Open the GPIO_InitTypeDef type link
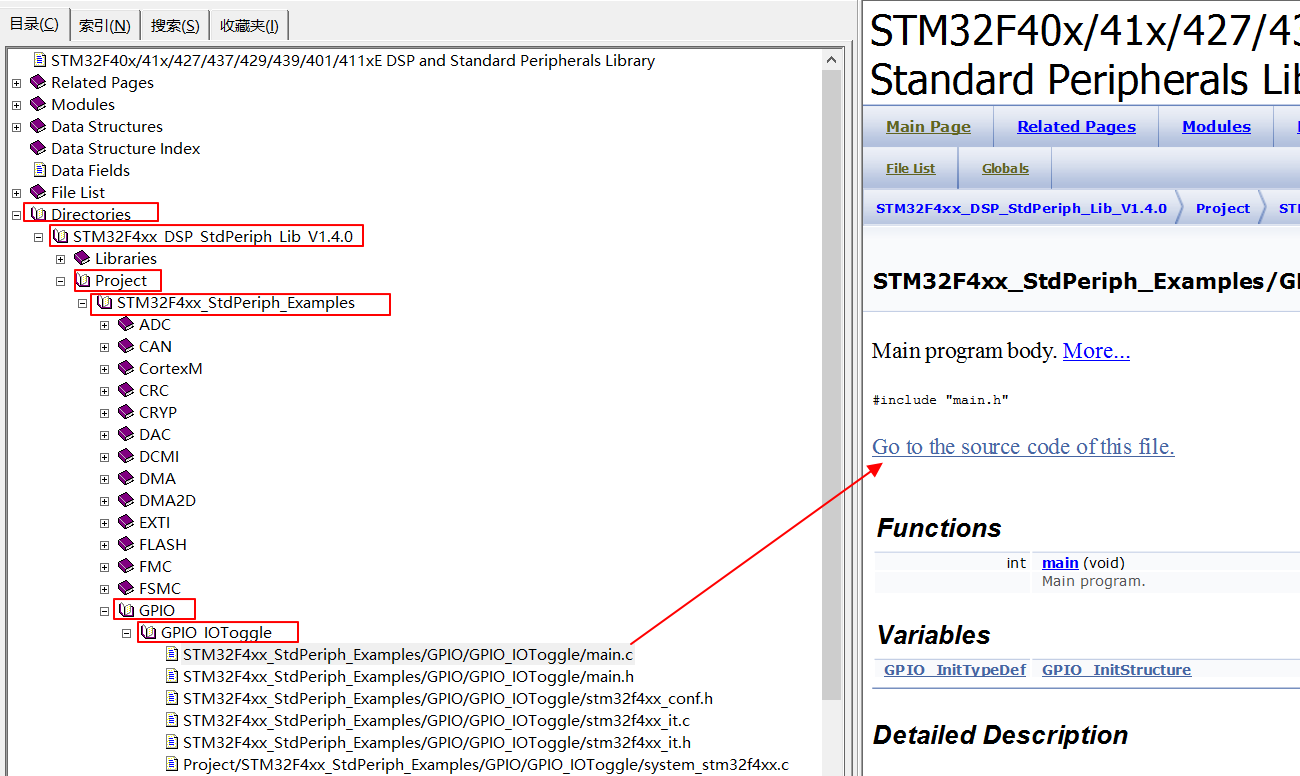This screenshot has width=1300, height=776. (955, 670)
